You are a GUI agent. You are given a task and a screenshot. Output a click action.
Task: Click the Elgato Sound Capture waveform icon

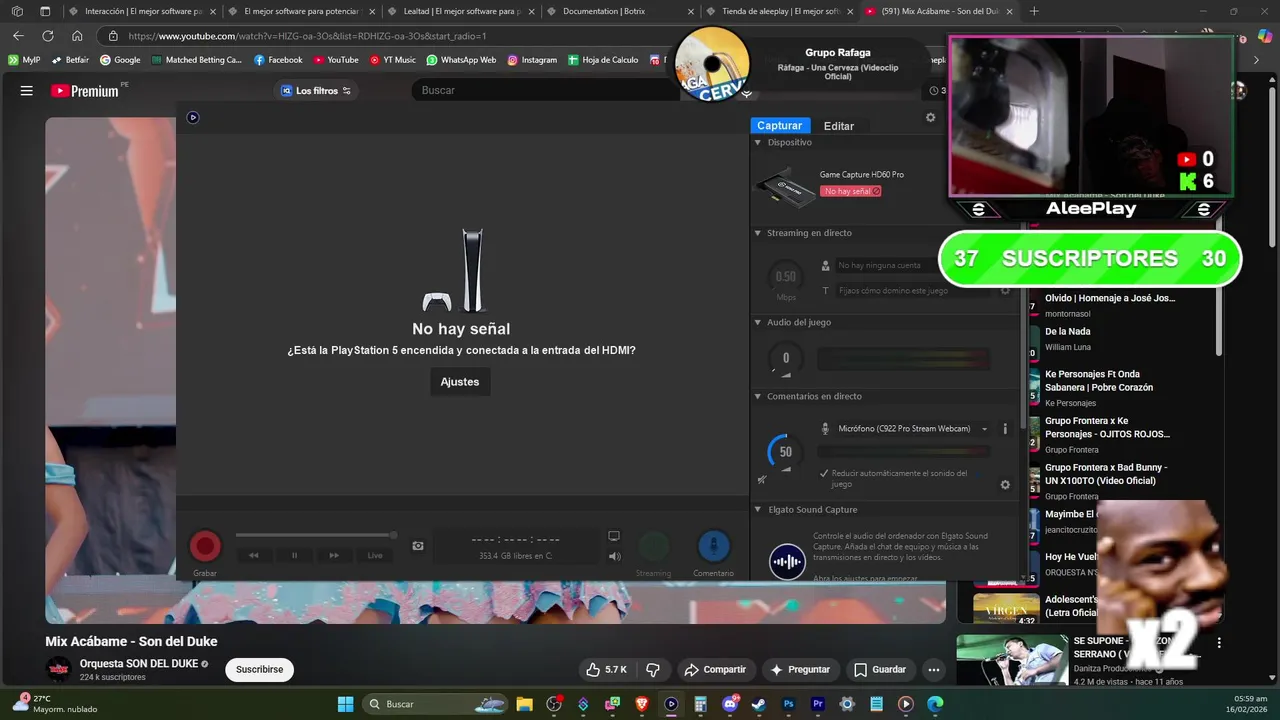click(787, 561)
